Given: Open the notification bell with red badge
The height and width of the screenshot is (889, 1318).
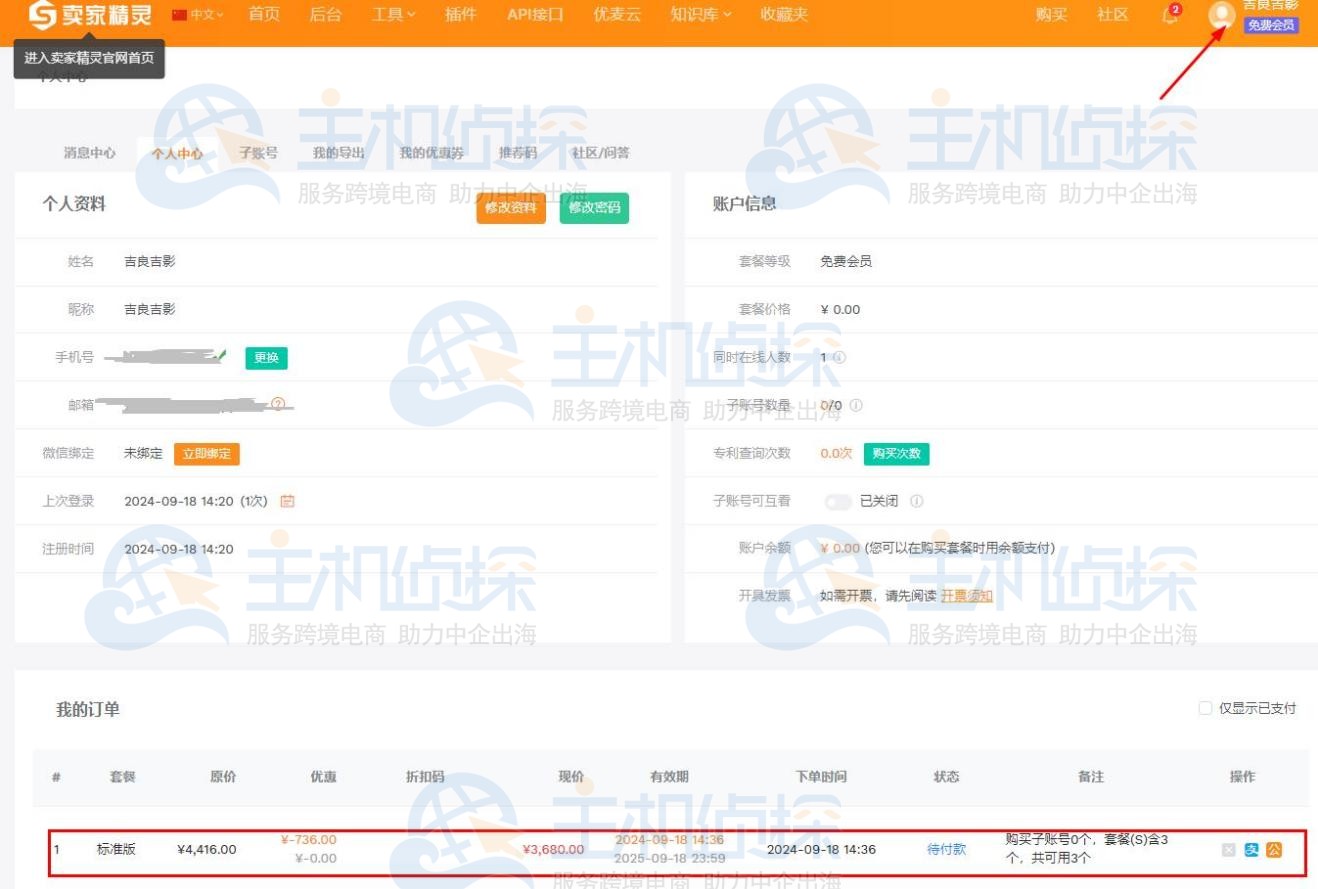Looking at the screenshot, I should click(1167, 14).
